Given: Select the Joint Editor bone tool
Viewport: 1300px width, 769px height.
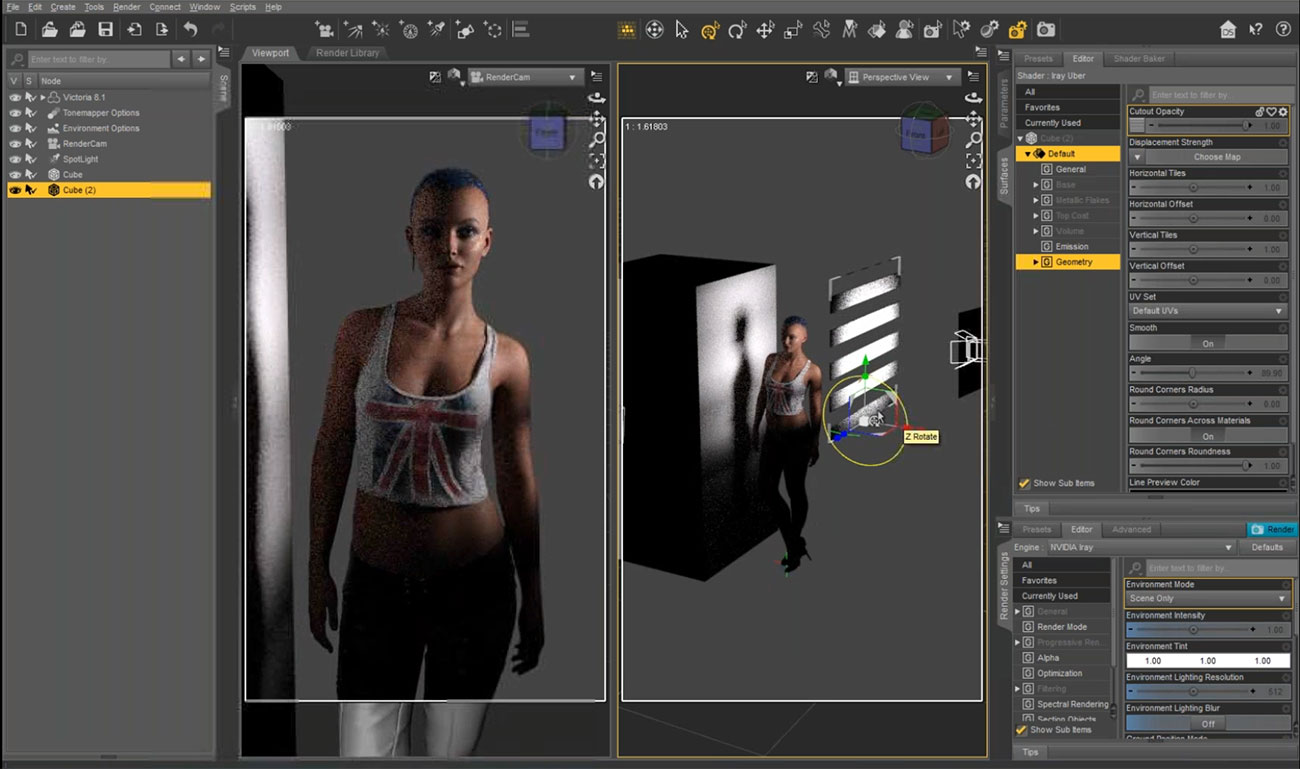Looking at the screenshot, I should (x=821, y=30).
